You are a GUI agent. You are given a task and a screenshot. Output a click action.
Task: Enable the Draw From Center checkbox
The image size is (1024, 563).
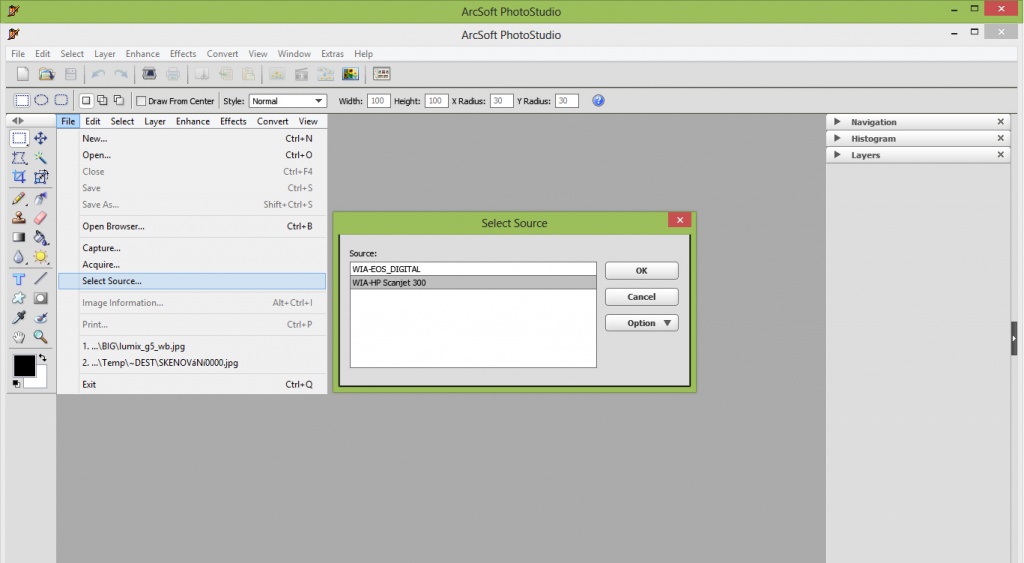pos(140,101)
